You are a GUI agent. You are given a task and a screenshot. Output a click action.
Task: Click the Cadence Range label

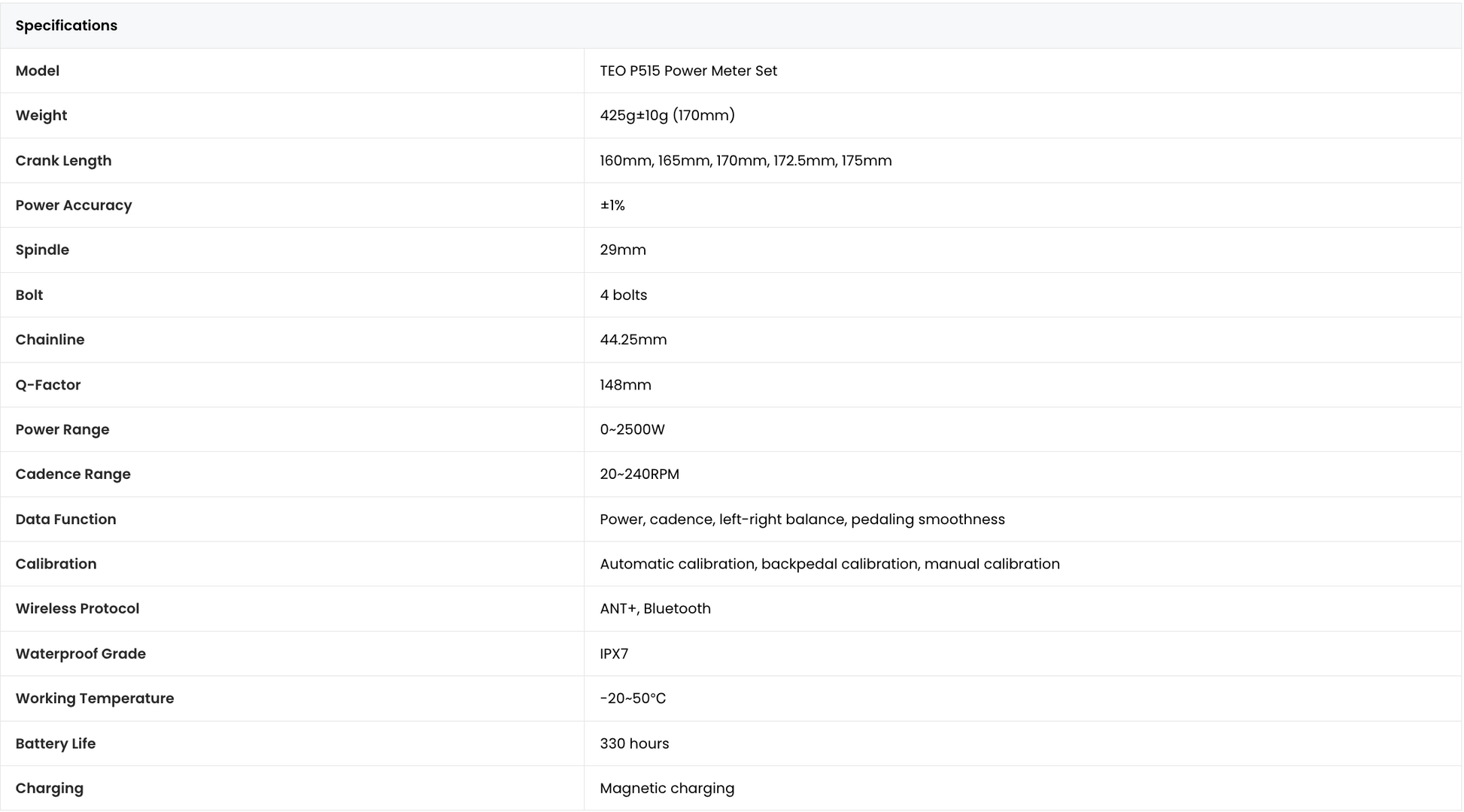pos(73,474)
